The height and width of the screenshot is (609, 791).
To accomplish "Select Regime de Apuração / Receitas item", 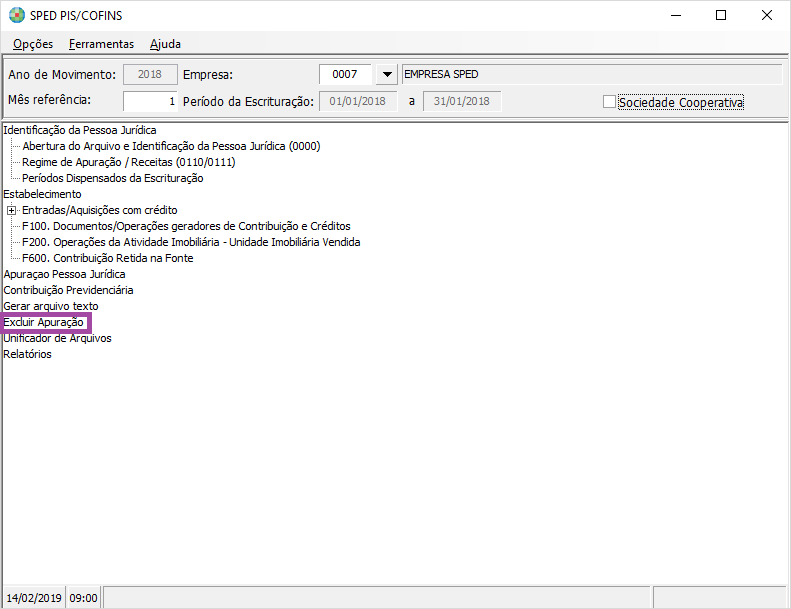I will pos(129,162).
